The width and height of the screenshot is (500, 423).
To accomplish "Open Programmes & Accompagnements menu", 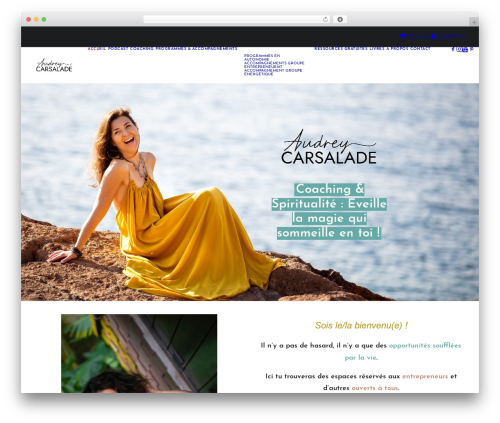I will tap(196, 49).
